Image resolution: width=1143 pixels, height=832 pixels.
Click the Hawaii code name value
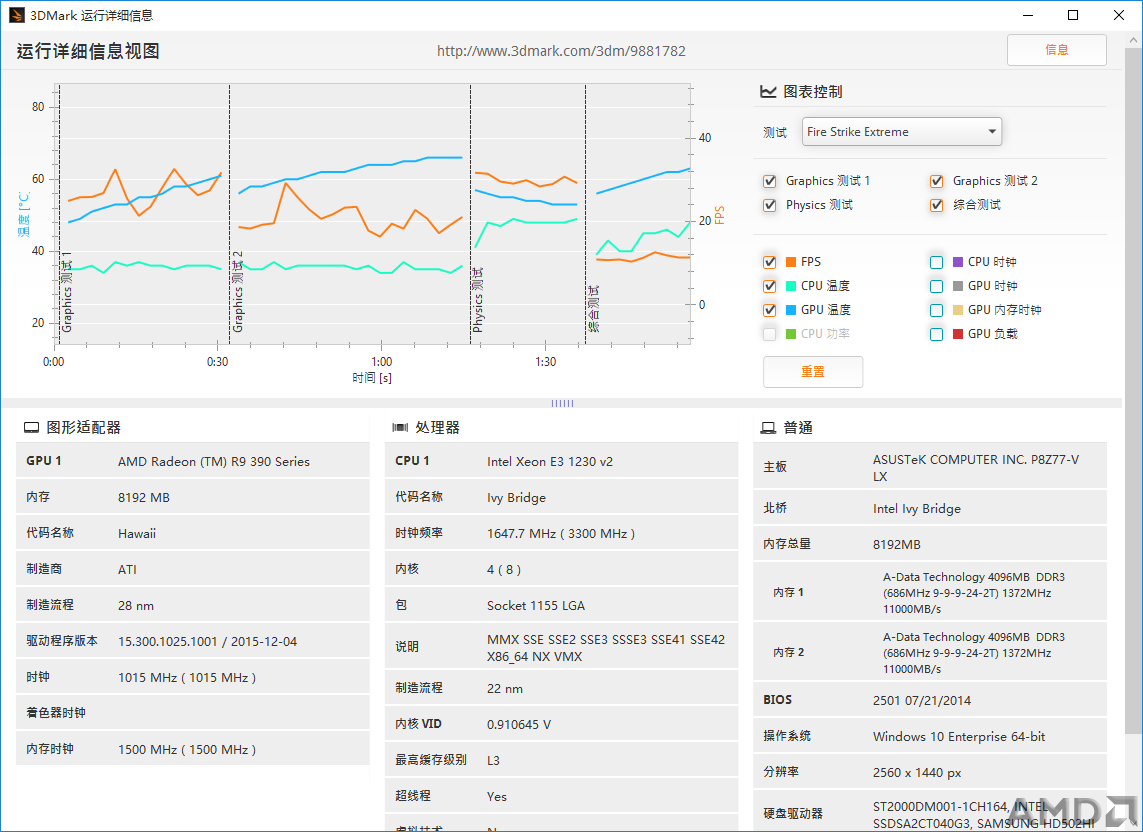click(137, 534)
